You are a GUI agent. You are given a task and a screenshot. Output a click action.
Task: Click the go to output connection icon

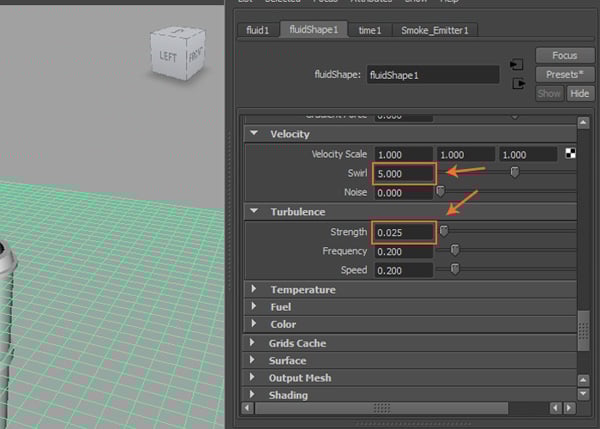518,84
